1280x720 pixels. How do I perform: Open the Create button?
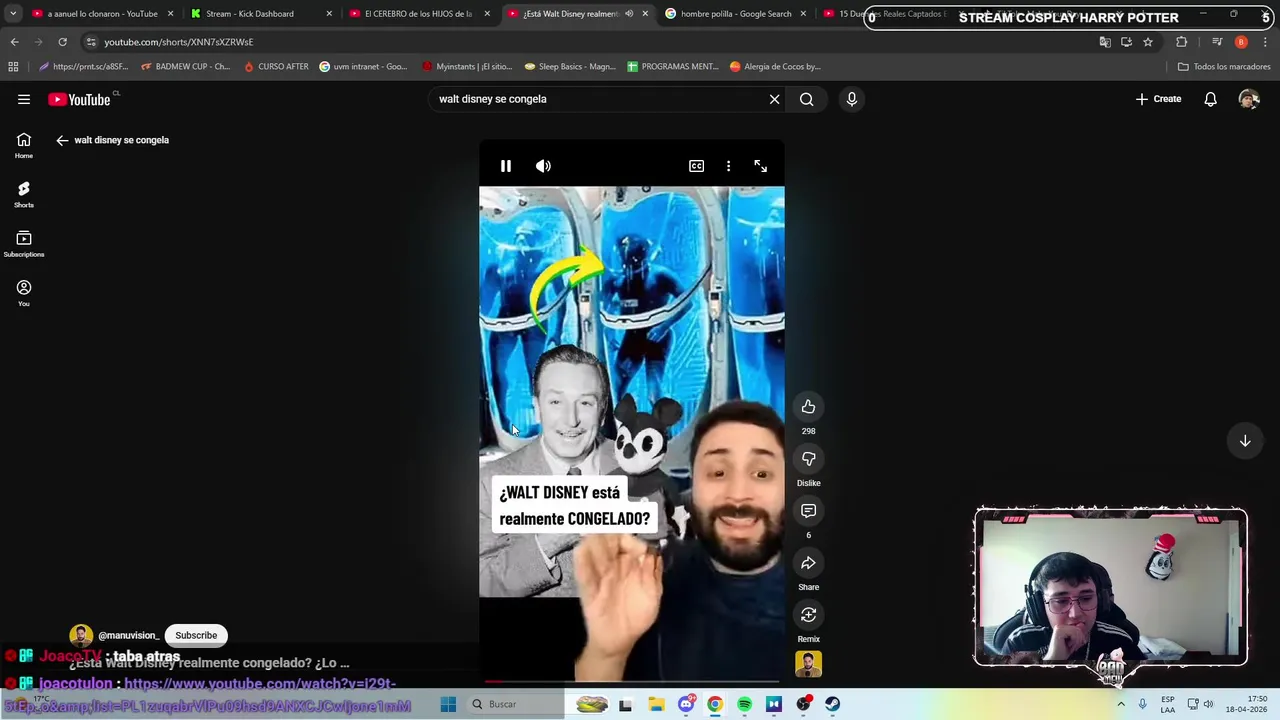[1158, 99]
